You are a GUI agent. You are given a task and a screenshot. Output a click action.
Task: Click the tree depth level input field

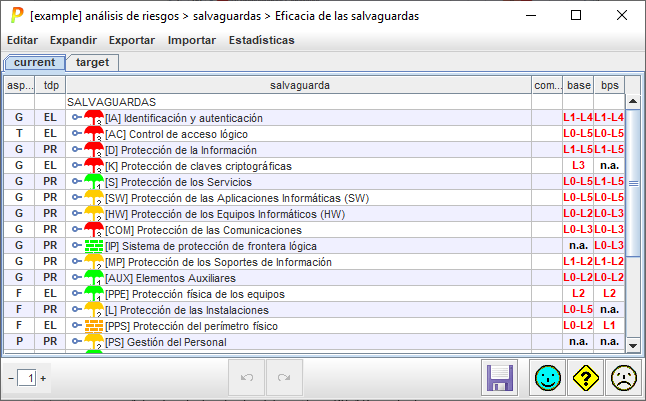(x=27, y=379)
